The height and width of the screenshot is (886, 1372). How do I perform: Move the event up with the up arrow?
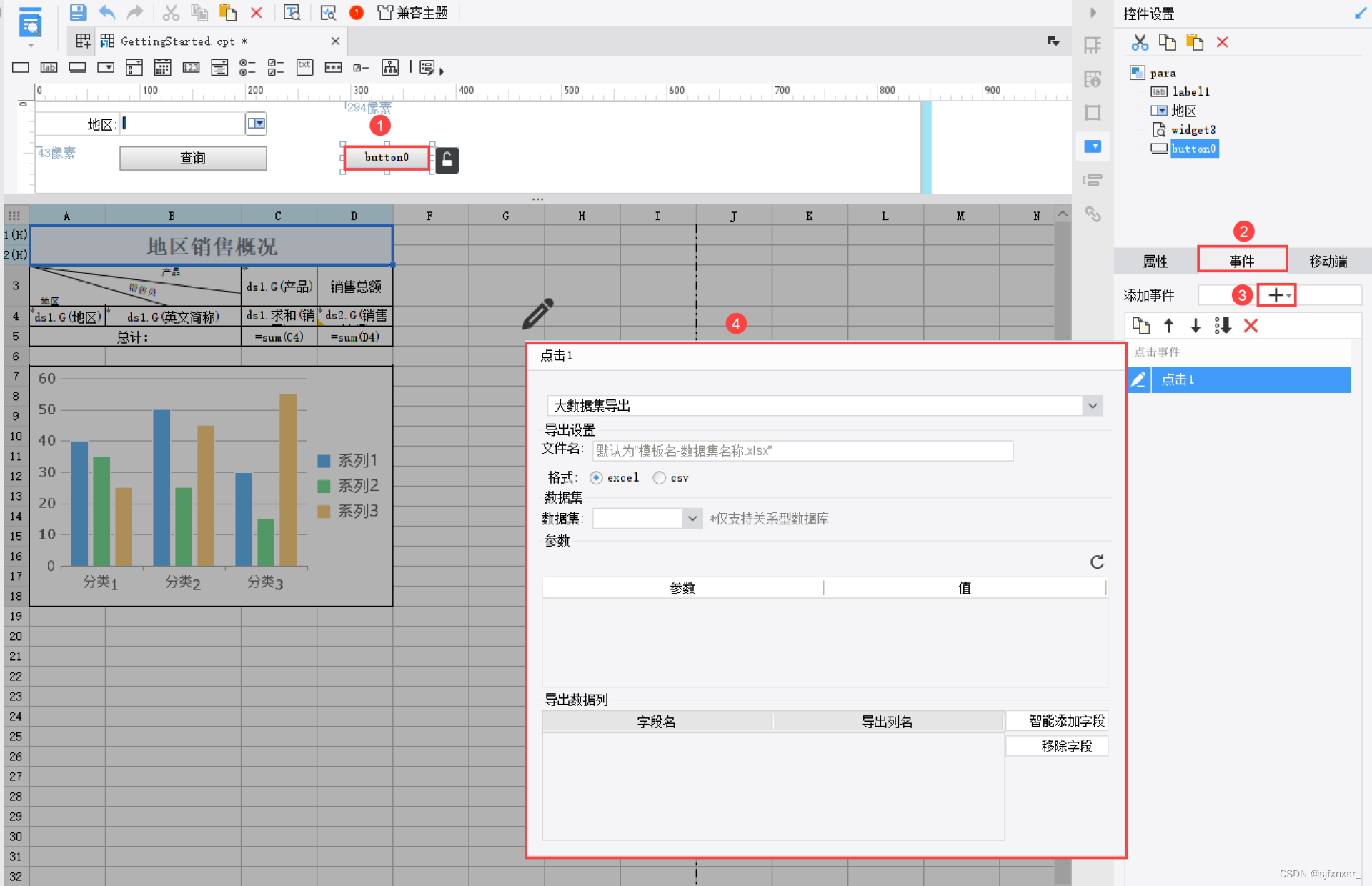[1168, 326]
